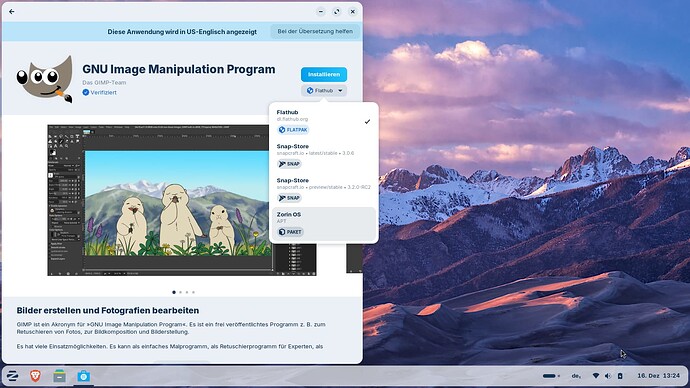Choose Snap-Store latest/stable 3.0.6 source
This screenshot has width=690, height=388.
[x=324, y=155]
